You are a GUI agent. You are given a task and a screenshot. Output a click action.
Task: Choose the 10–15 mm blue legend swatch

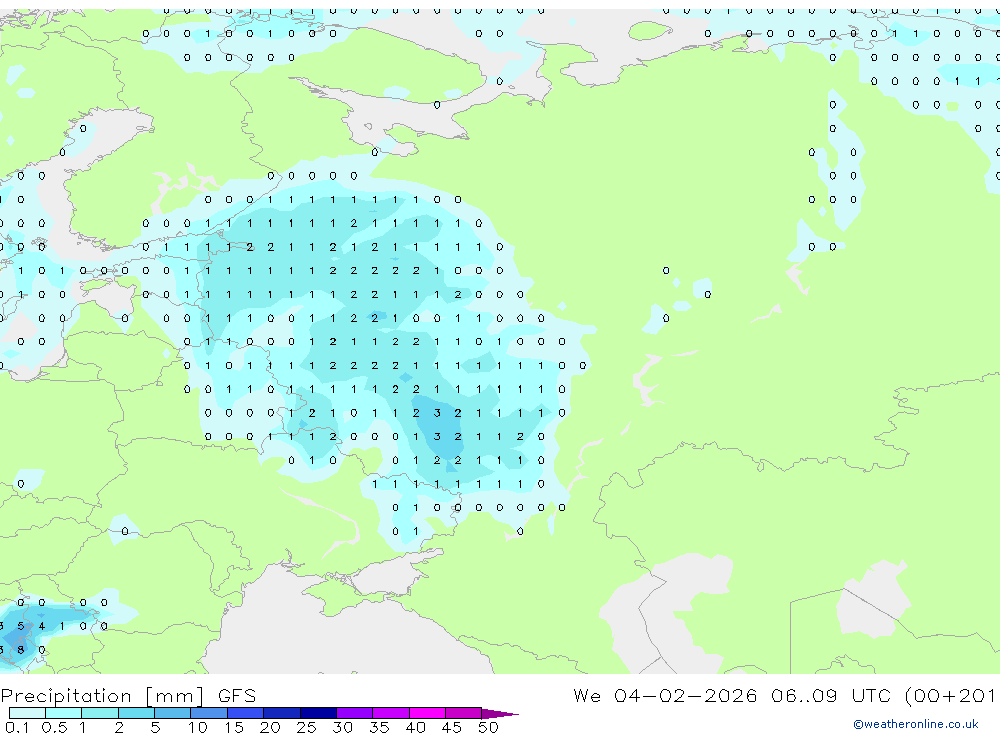(x=209, y=713)
